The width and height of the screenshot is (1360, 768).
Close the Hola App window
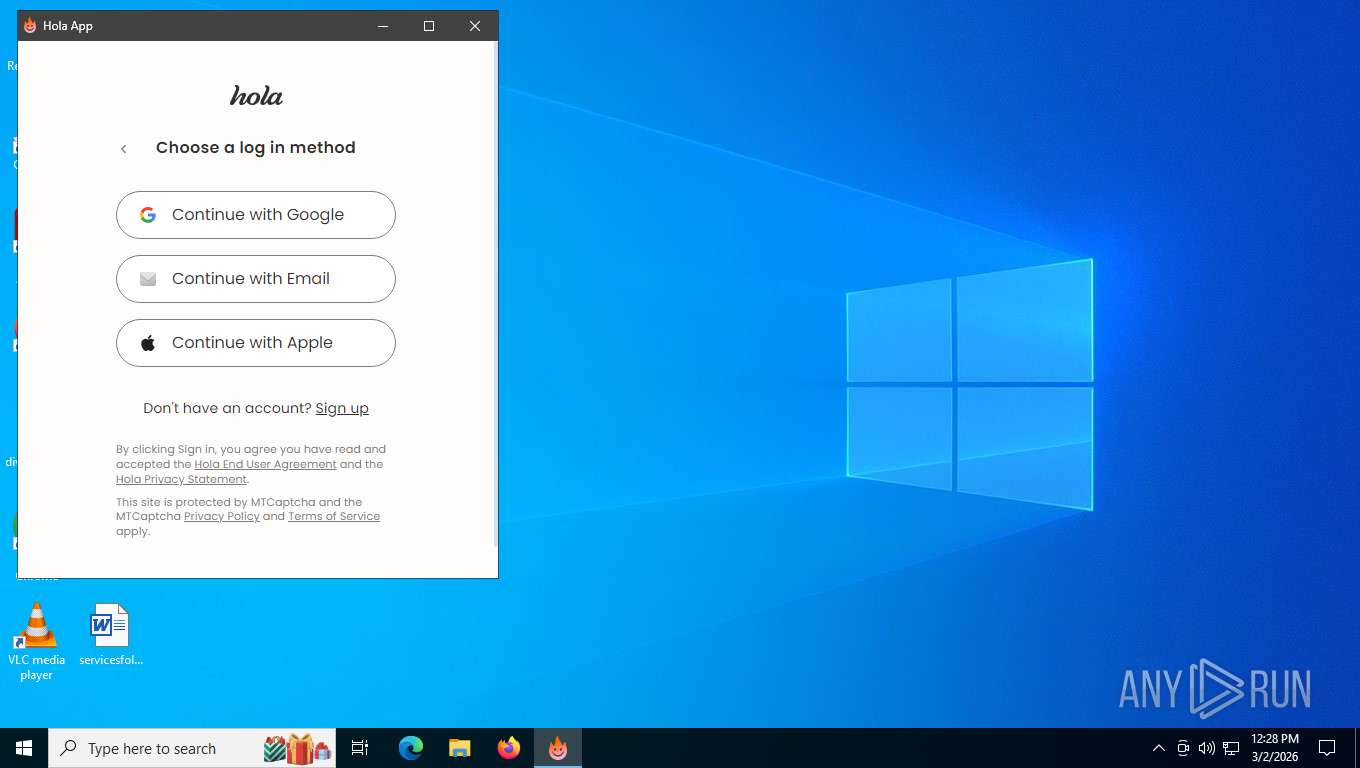475,26
